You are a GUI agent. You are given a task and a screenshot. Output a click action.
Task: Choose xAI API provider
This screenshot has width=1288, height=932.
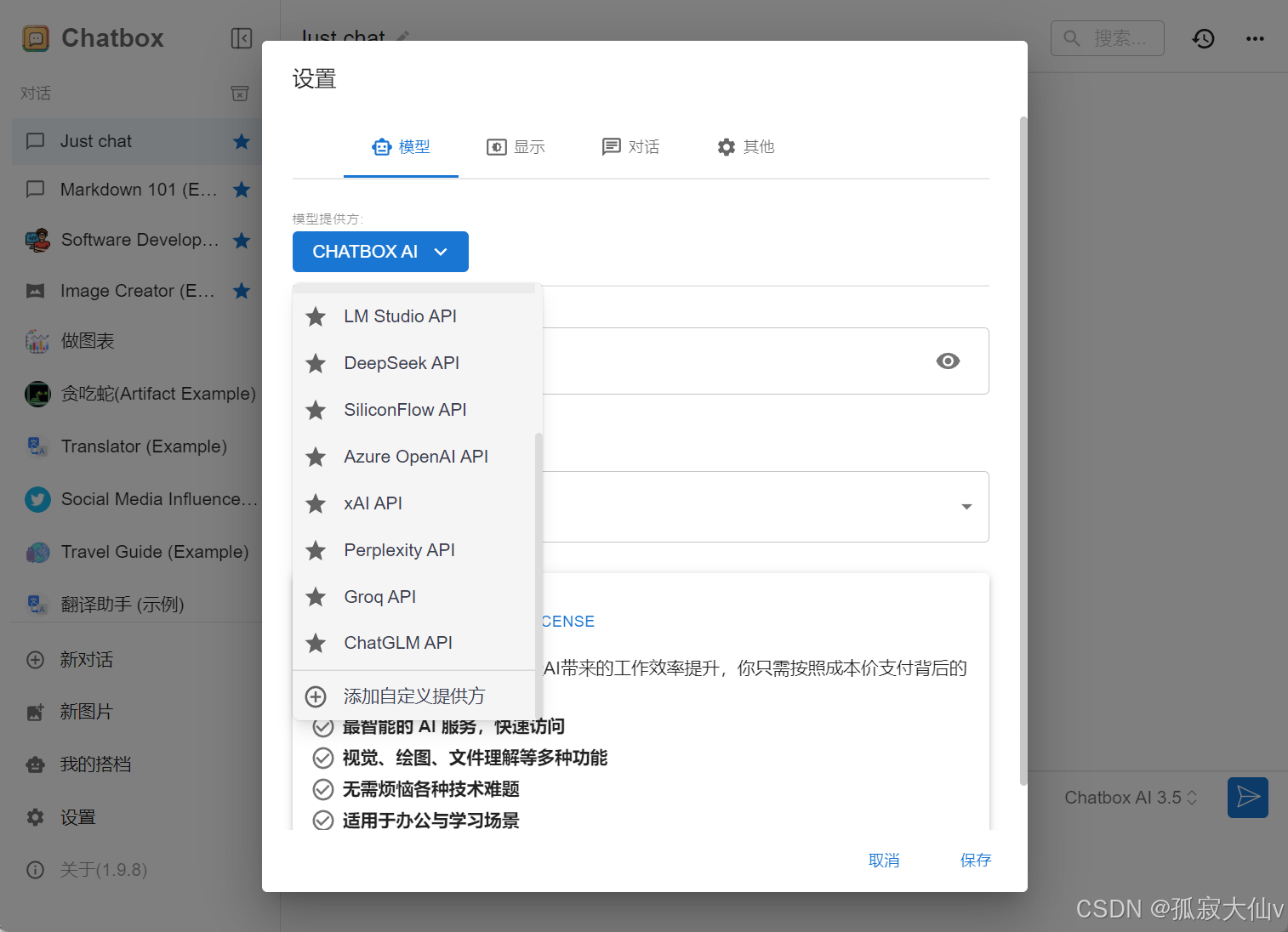point(413,503)
